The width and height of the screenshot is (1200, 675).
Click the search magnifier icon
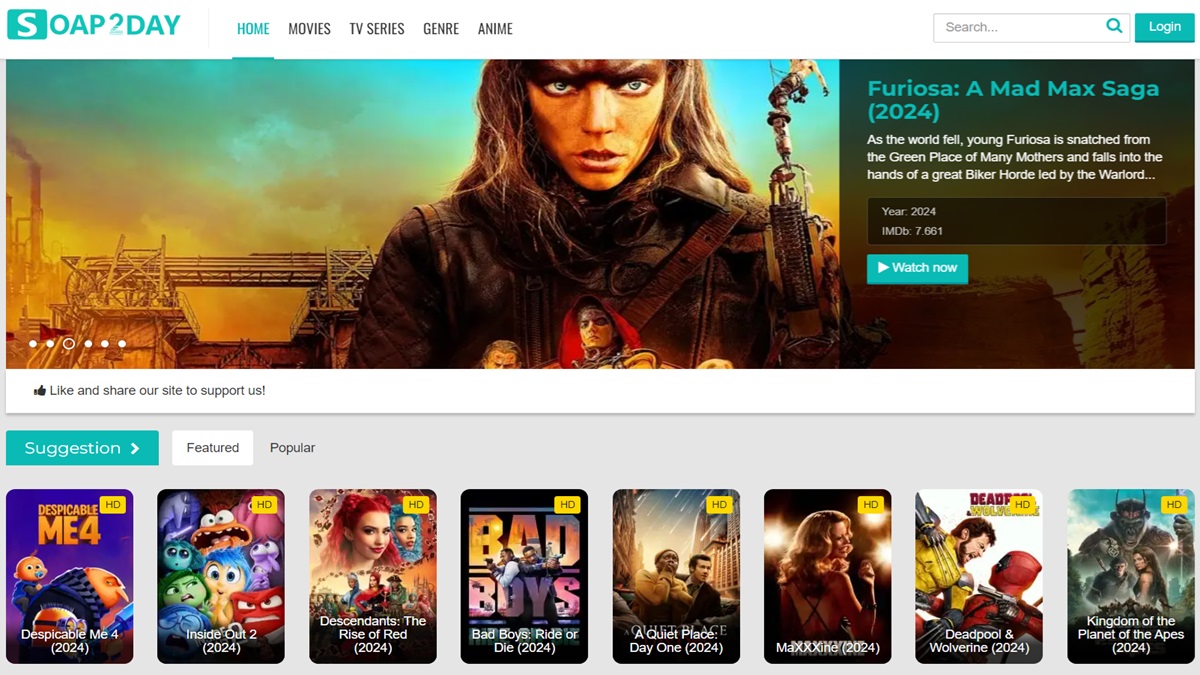(x=1114, y=27)
